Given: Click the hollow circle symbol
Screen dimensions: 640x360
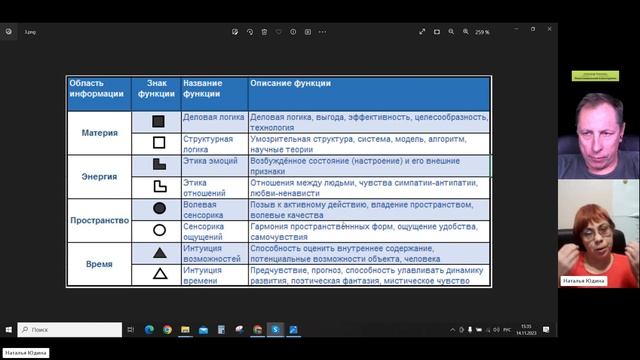Looking at the screenshot, I should tap(159, 230).
